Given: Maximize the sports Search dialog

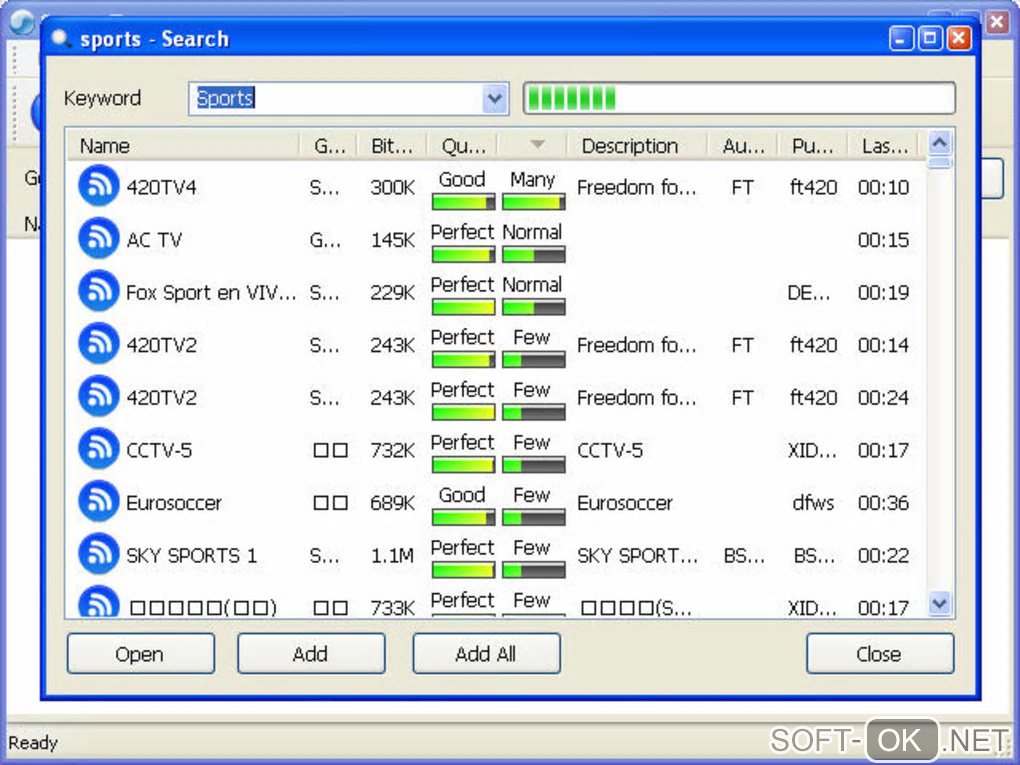Looking at the screenshot, I should (x=930, y=38).
